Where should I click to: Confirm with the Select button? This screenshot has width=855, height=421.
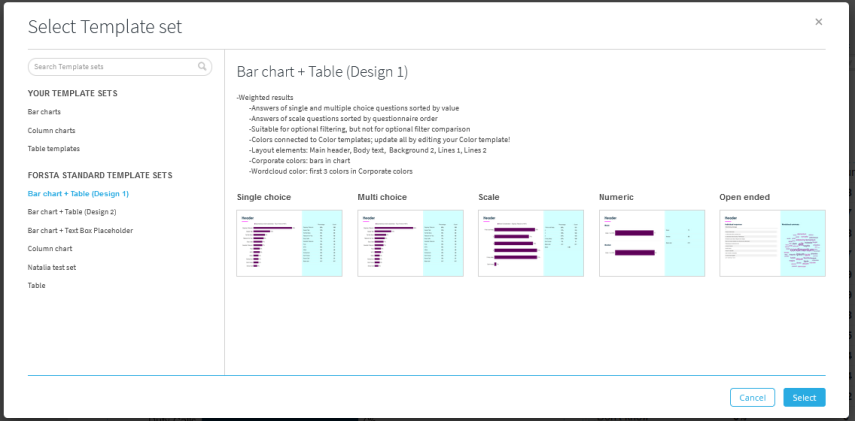pos(804,398)
